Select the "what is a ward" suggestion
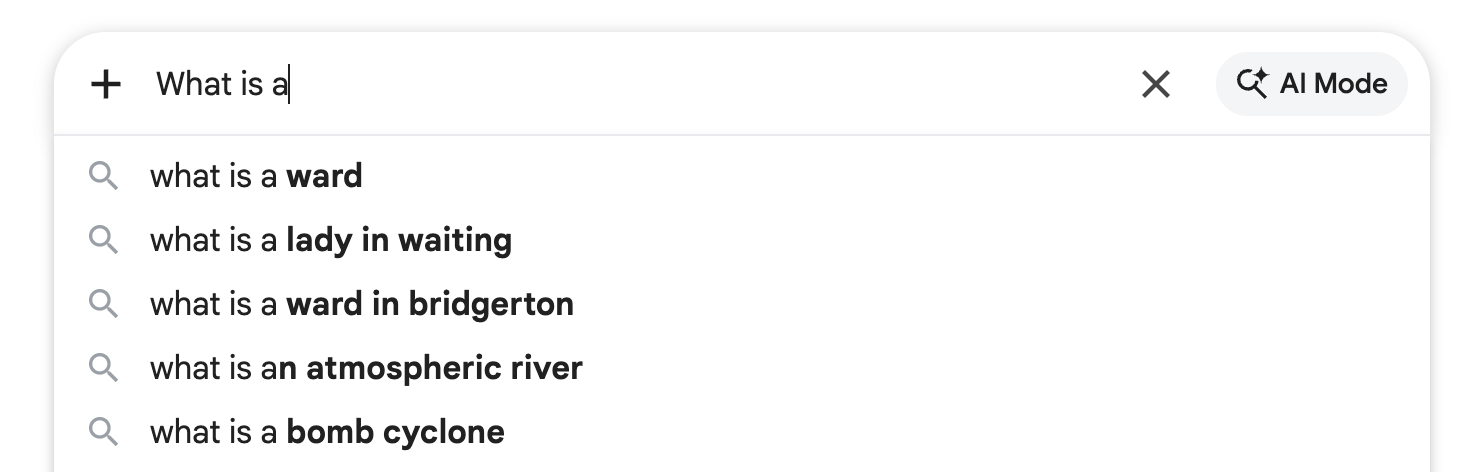 click(x=256, y=177)
